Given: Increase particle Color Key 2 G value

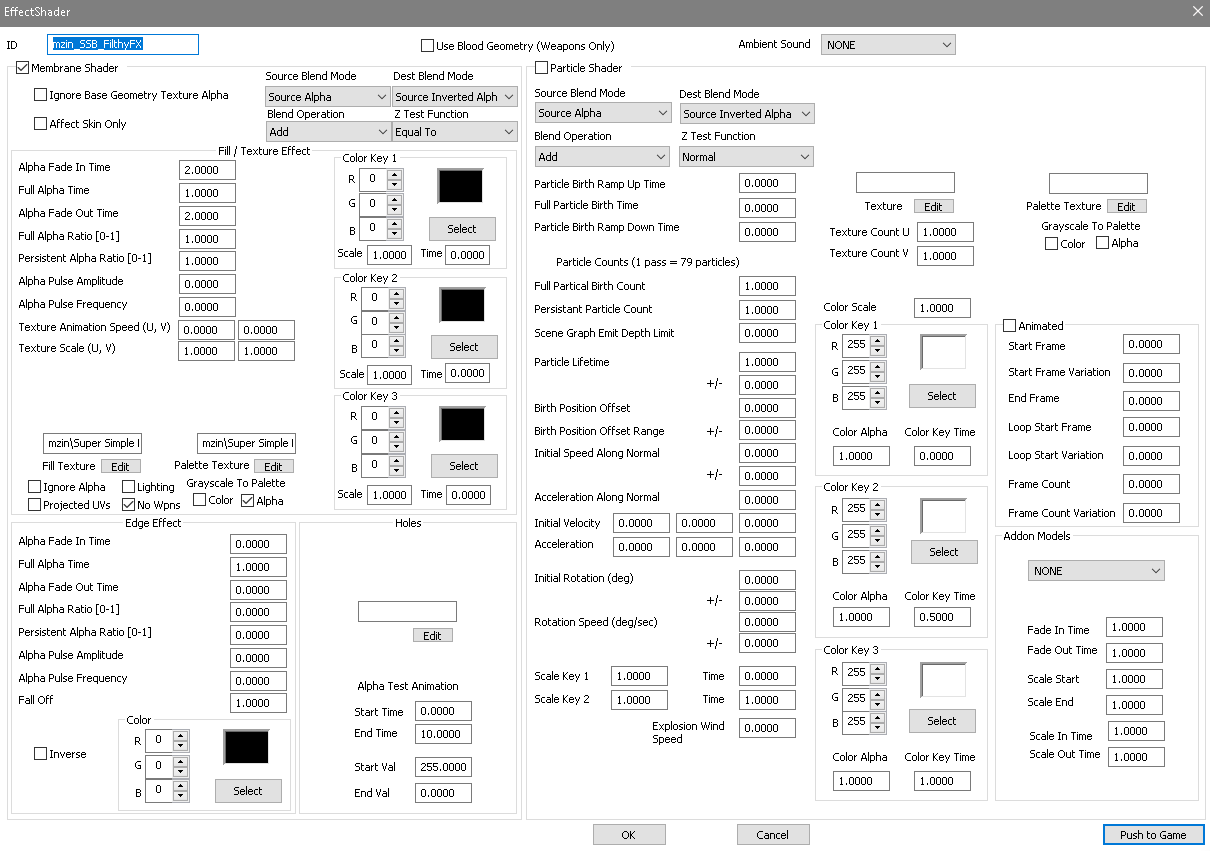Looking at the screenshot, I should 878,530.
